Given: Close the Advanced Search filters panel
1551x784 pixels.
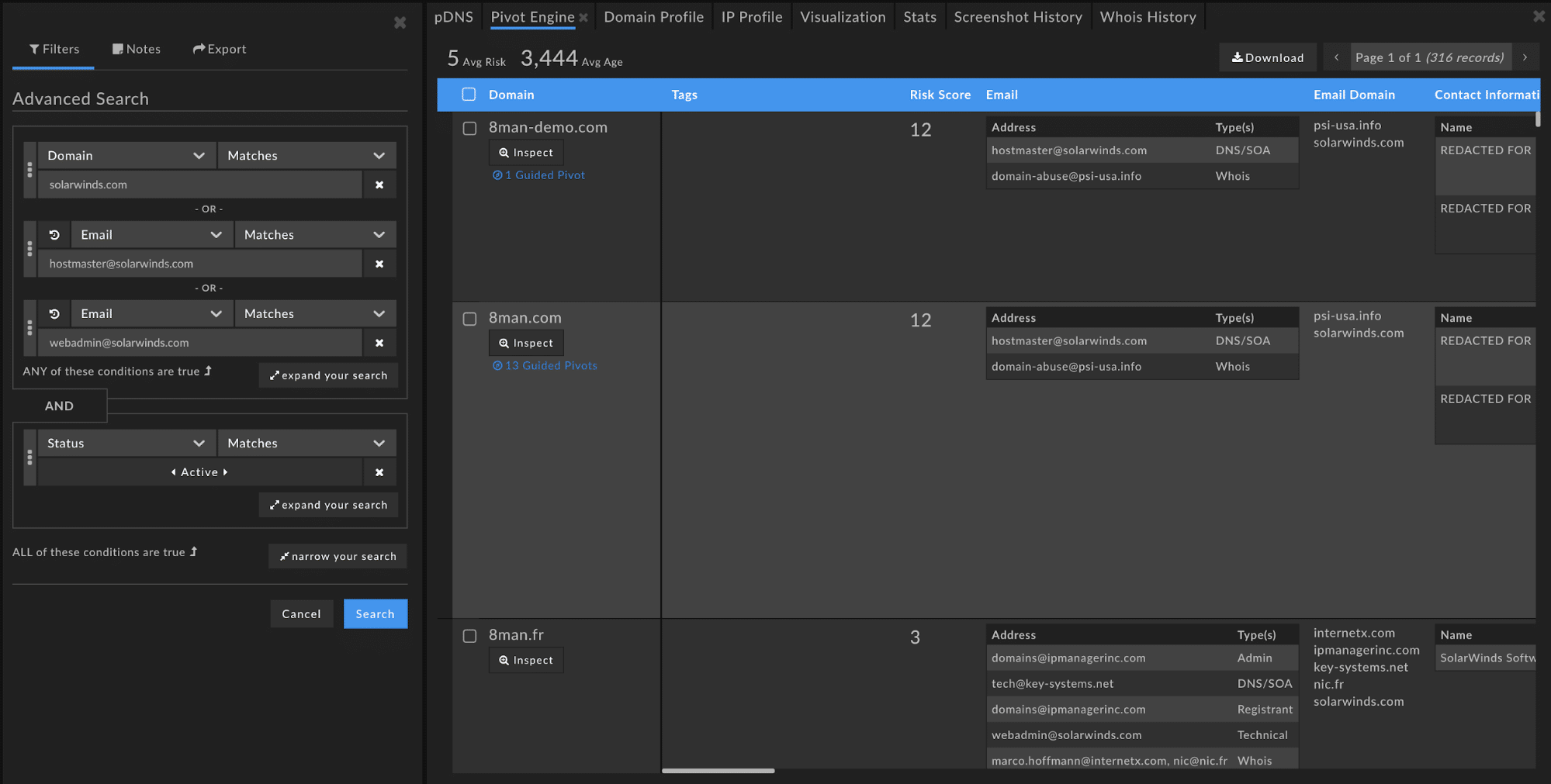Looking at the screenshot, I should tap(400, 22).
